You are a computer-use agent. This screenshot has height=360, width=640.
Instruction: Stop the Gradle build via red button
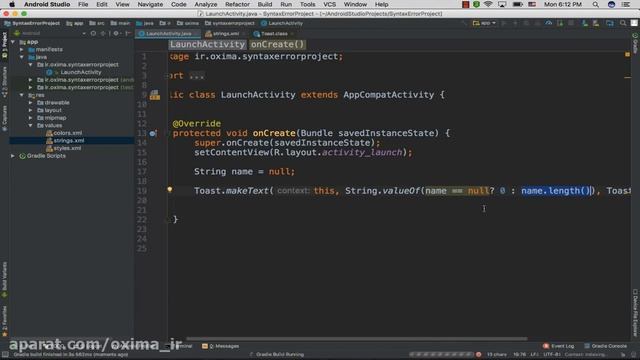tap(478, 354)
